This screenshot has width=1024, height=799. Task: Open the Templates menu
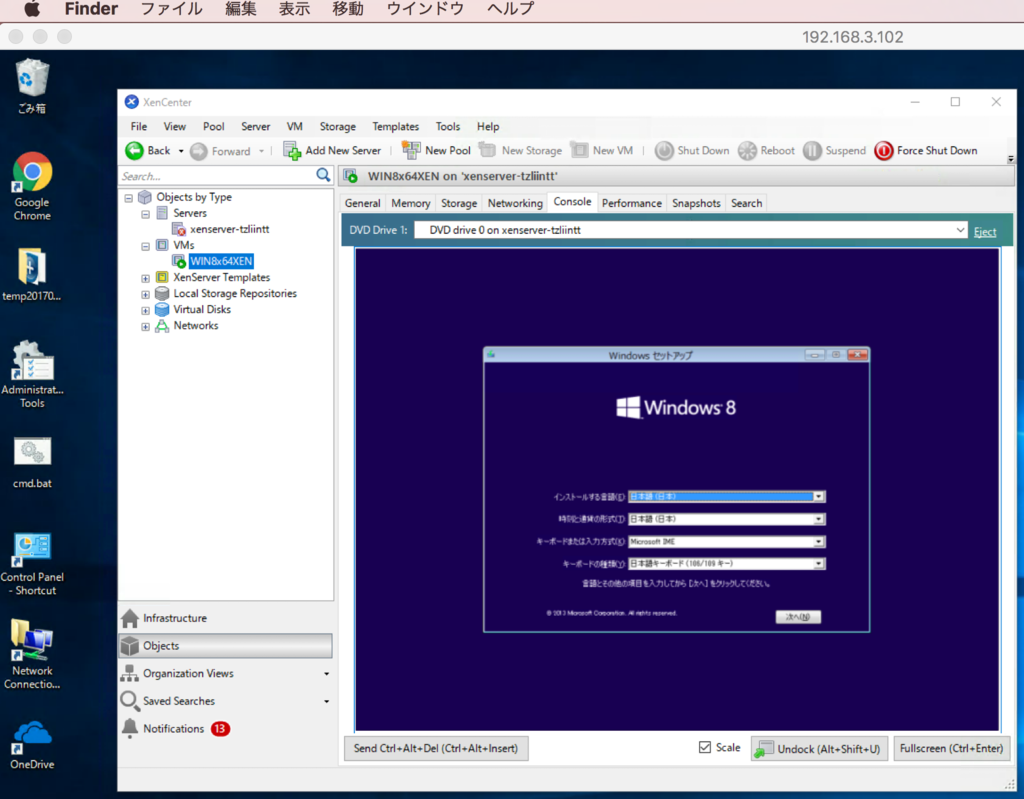[x=396, y=126]
